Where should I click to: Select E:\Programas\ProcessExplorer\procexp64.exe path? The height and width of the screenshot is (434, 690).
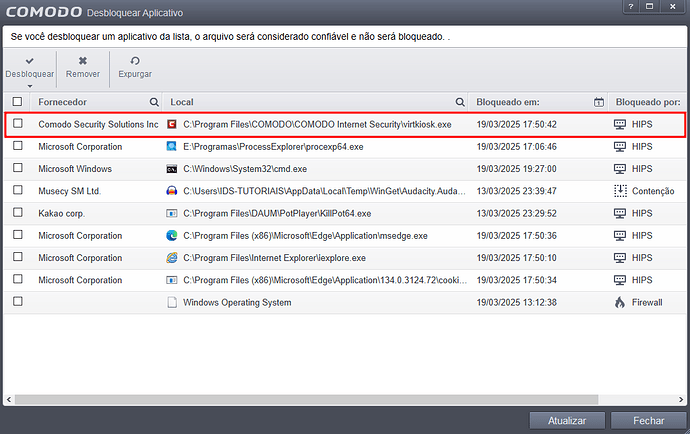273,147
